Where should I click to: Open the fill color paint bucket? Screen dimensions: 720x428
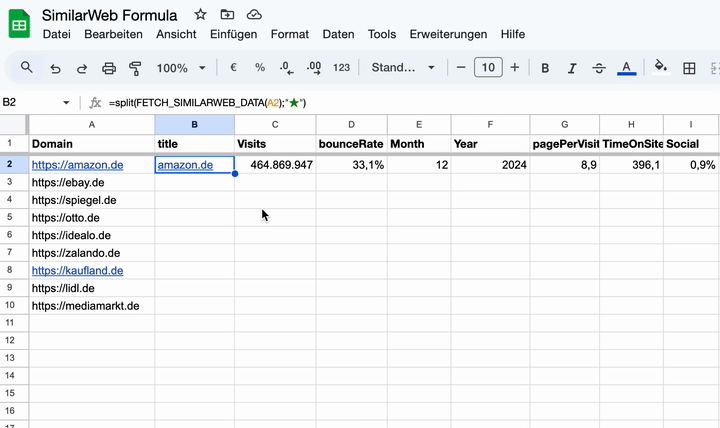(661, 67)
